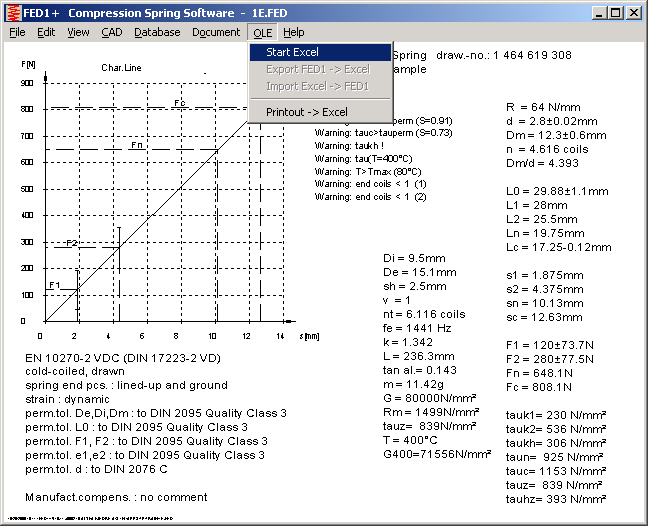Click the 'fe = 1441 Hz' text
The width and height of the screenshot is (648, 526).
[417, 328]
